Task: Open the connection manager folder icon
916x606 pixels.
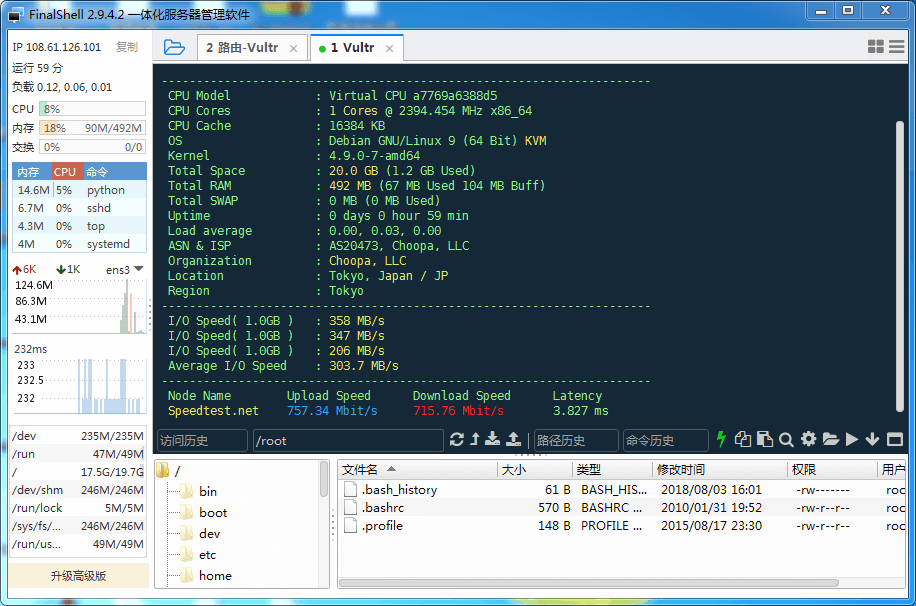Action: pos(174,47)
